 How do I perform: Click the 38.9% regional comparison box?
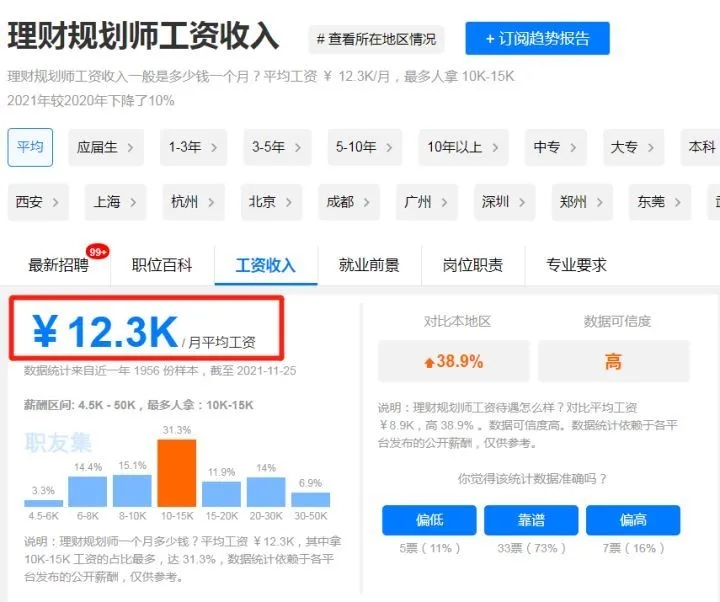(x=454, y=362)
